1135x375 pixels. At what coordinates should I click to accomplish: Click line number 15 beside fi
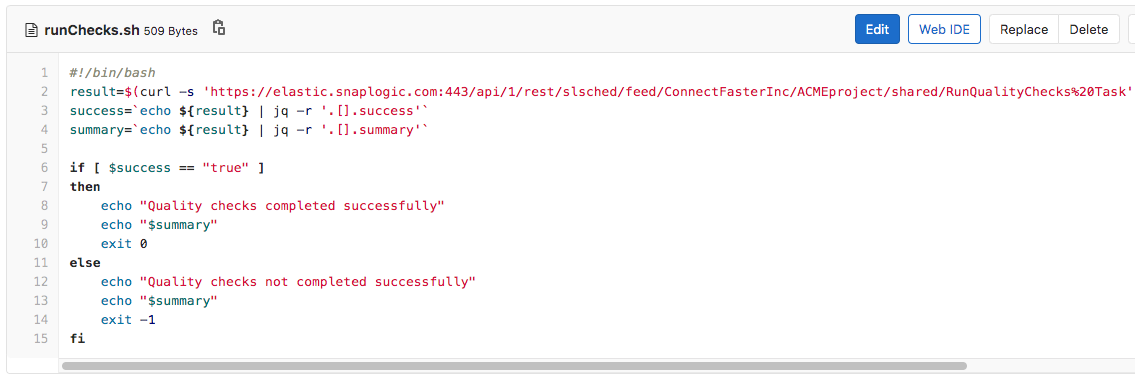tap(42, 338)
